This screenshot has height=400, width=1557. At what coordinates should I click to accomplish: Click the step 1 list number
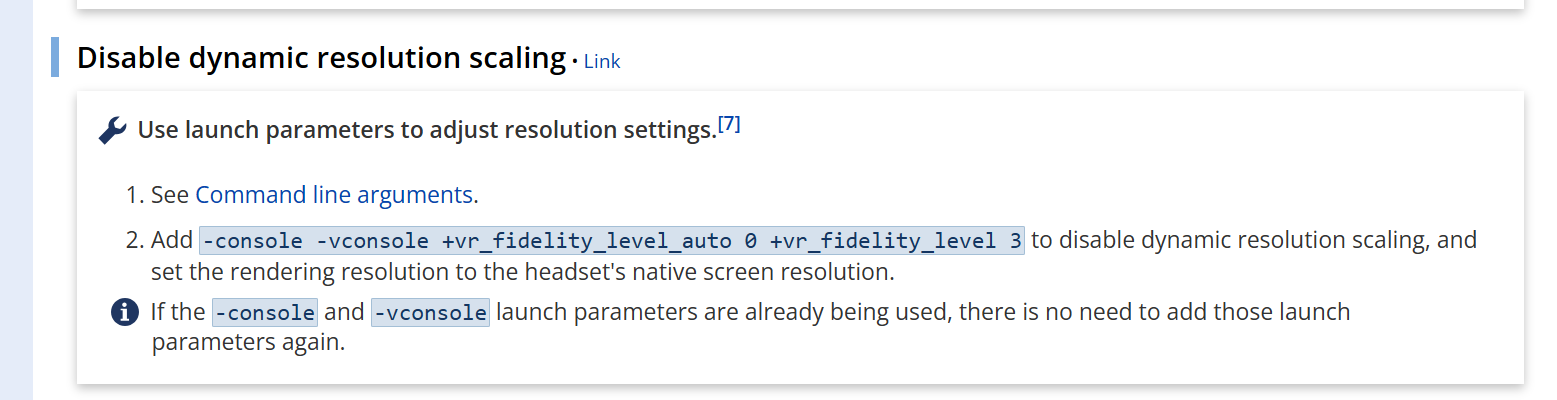click(x=136, y=194)
